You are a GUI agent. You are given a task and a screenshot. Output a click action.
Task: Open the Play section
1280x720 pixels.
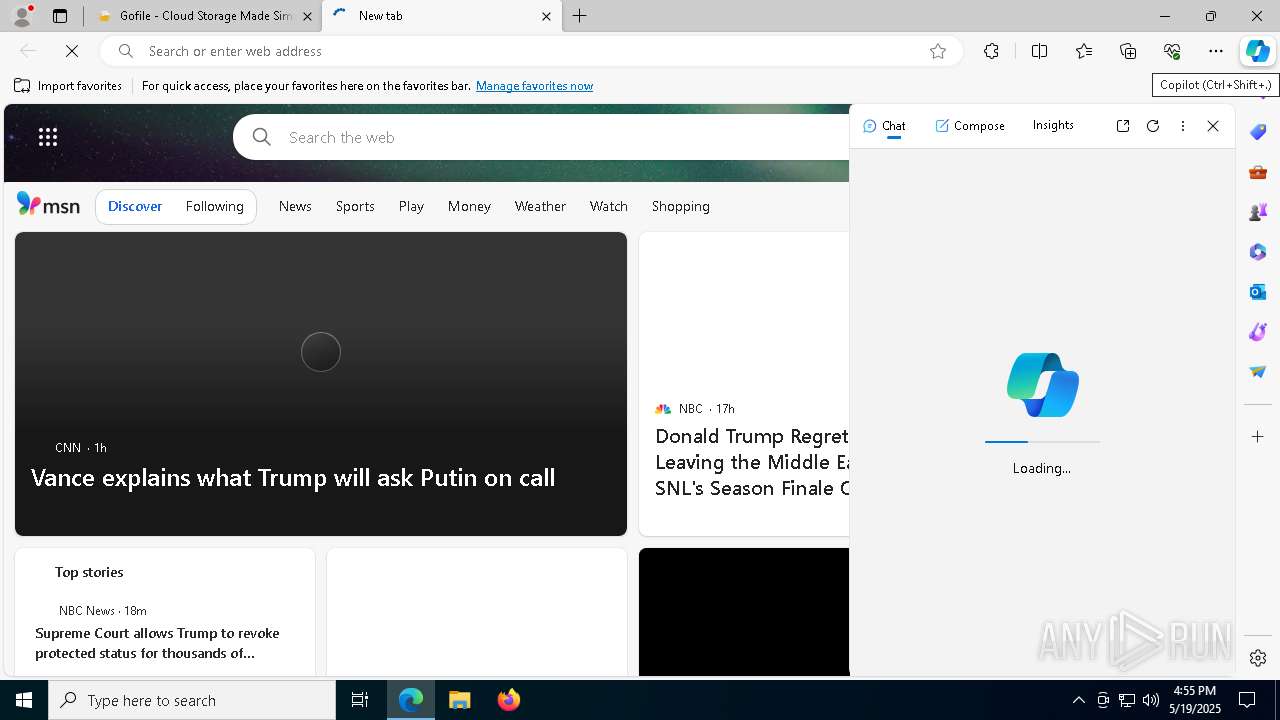(411, 206)
